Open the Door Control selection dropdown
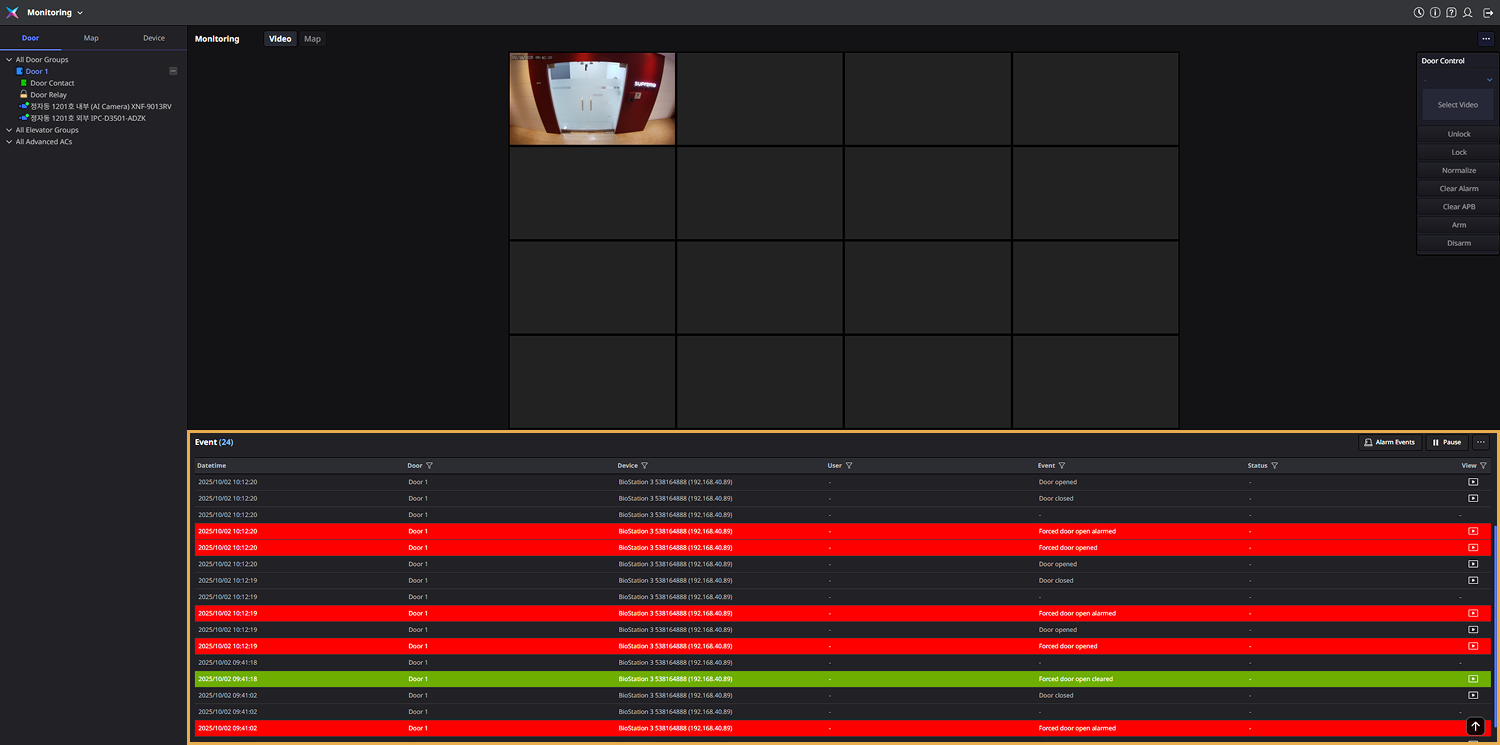Viewport: 1500px width, 745px height. click(1458, 80)
